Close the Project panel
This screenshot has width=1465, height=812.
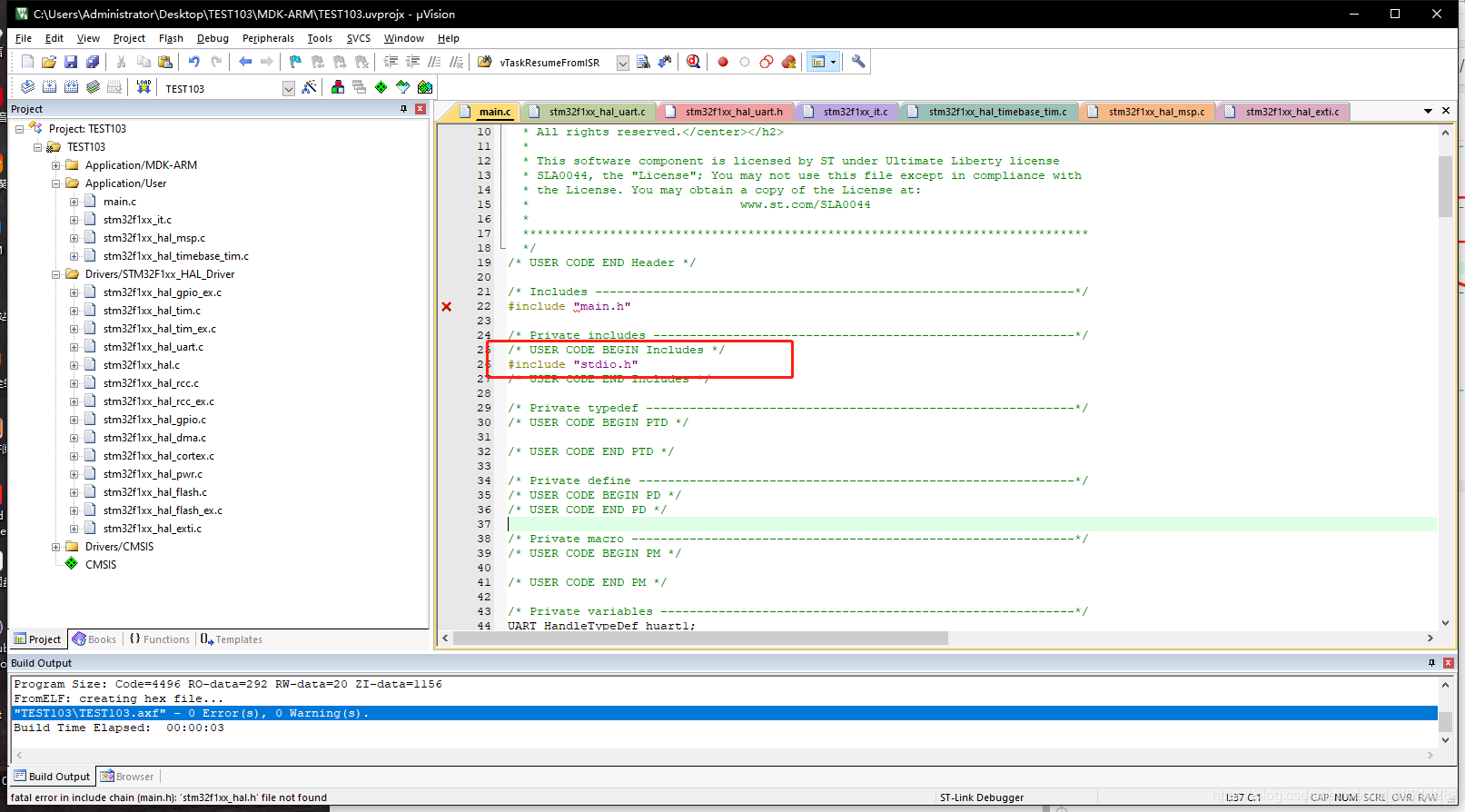tap(421, 109)
